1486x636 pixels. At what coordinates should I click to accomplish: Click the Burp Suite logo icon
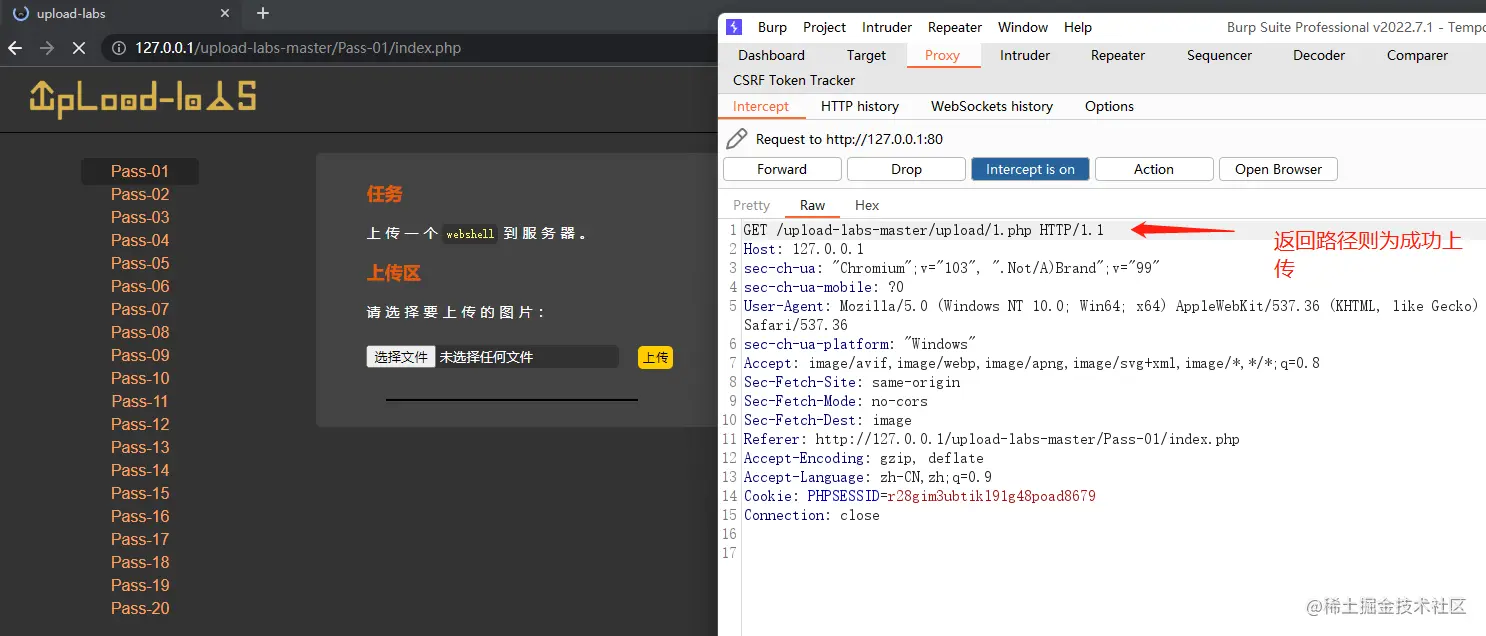coord(734,27)
